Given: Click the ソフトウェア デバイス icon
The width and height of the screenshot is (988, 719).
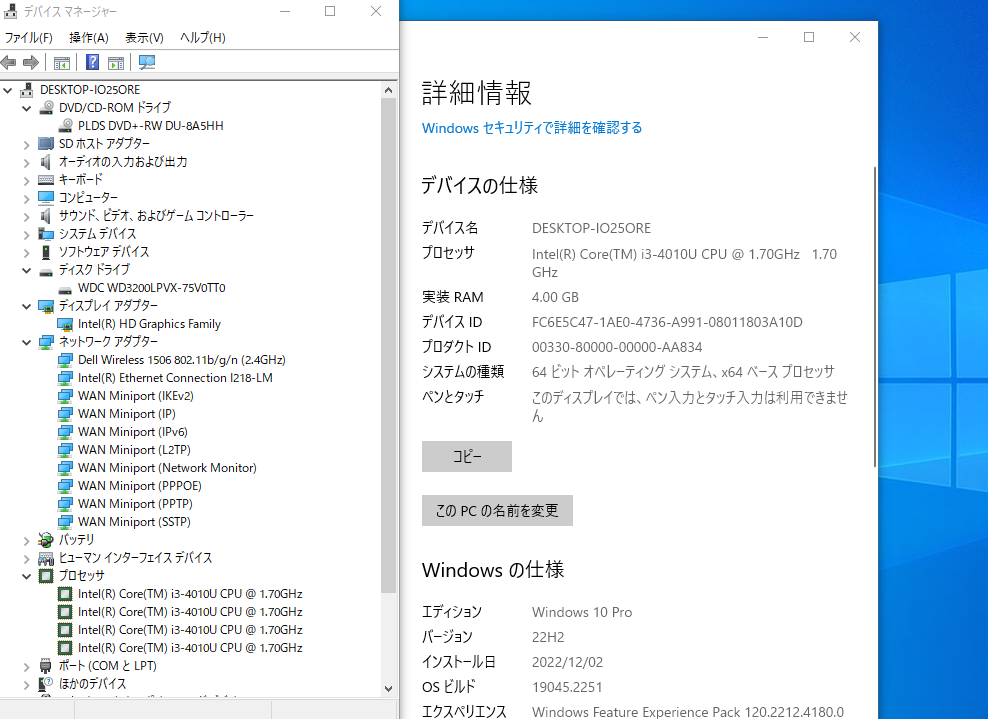Looking at the screenshot, I should [46, 252].
